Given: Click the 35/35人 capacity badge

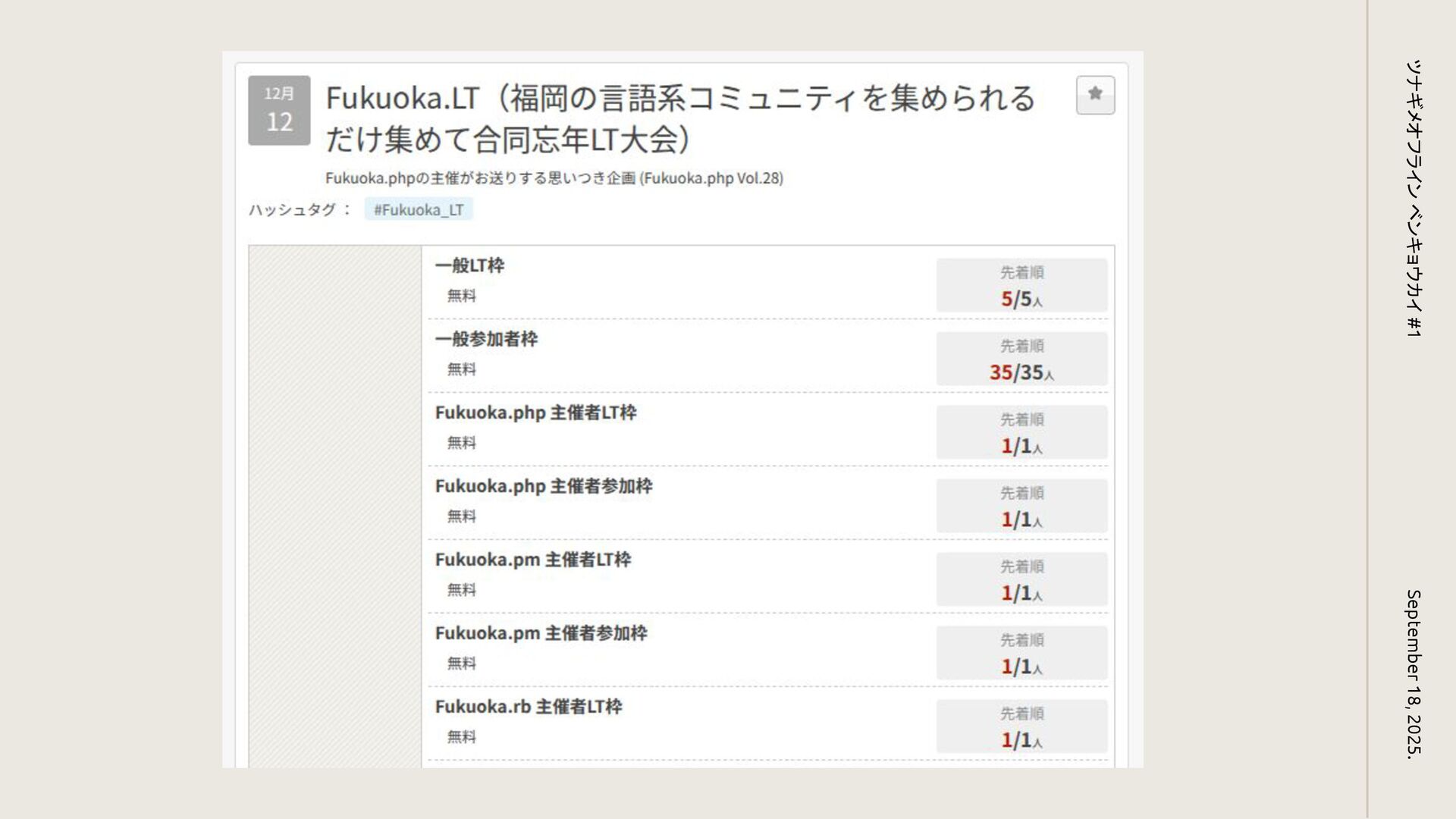Looking at the screenshot, I should tap(1021, 359).
